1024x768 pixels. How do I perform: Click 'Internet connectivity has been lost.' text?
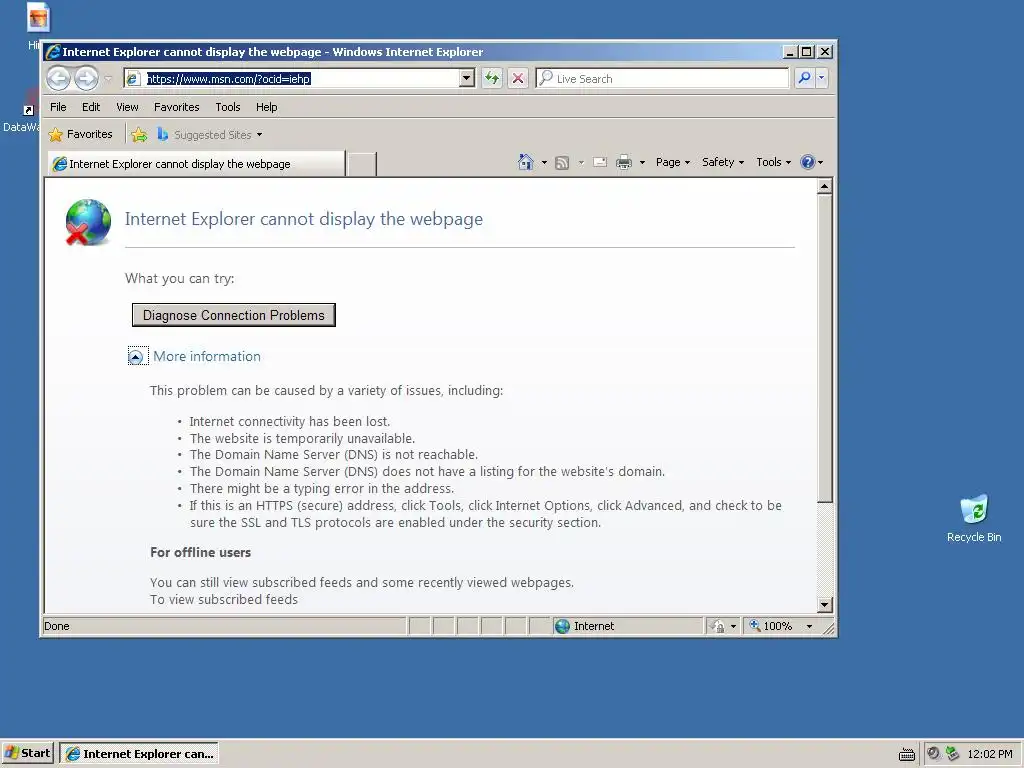point(290,421)
